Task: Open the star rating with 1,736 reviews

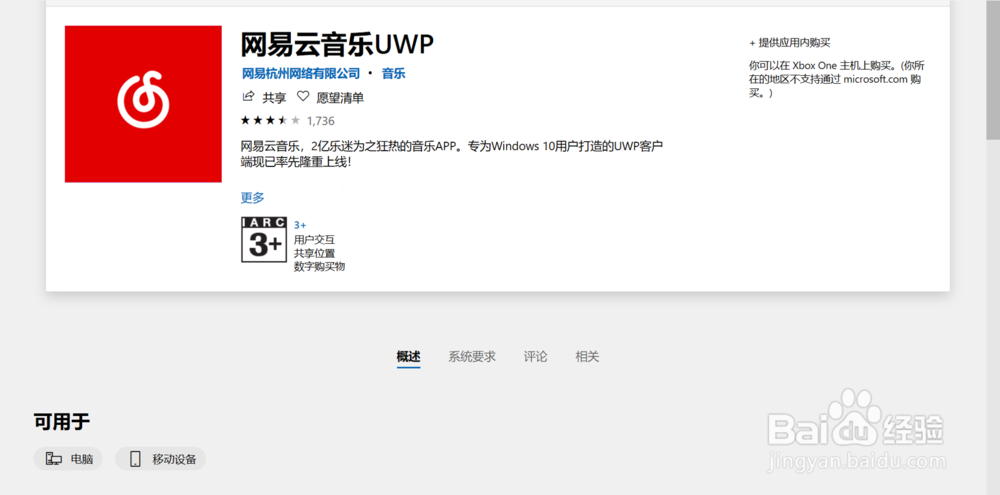Action: click(x=287, y=121)
